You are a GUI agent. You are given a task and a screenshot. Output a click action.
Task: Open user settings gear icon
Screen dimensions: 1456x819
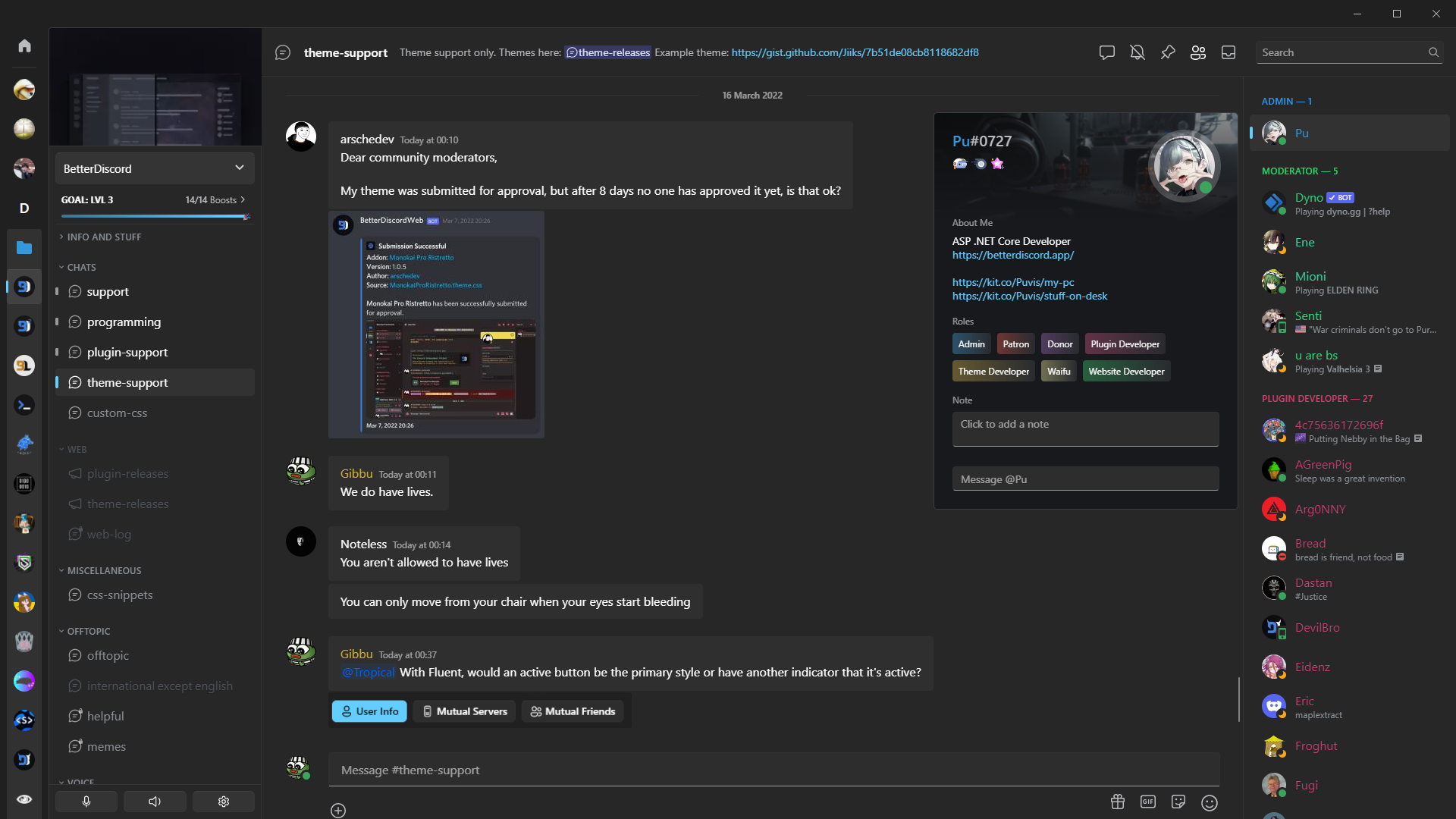coord(223,800)
